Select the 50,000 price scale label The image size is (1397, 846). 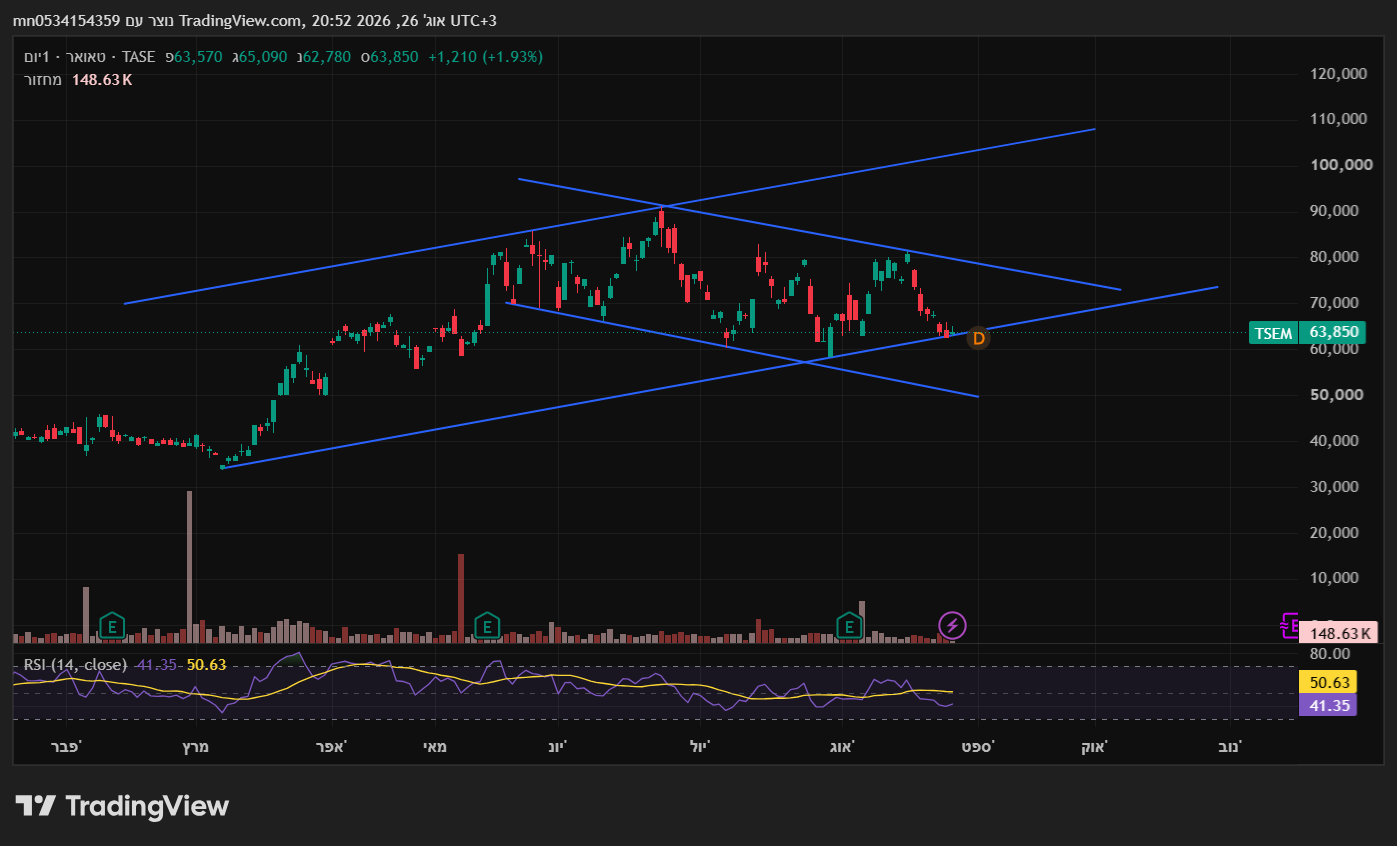pyautogui.click(x=1337, y=395)
